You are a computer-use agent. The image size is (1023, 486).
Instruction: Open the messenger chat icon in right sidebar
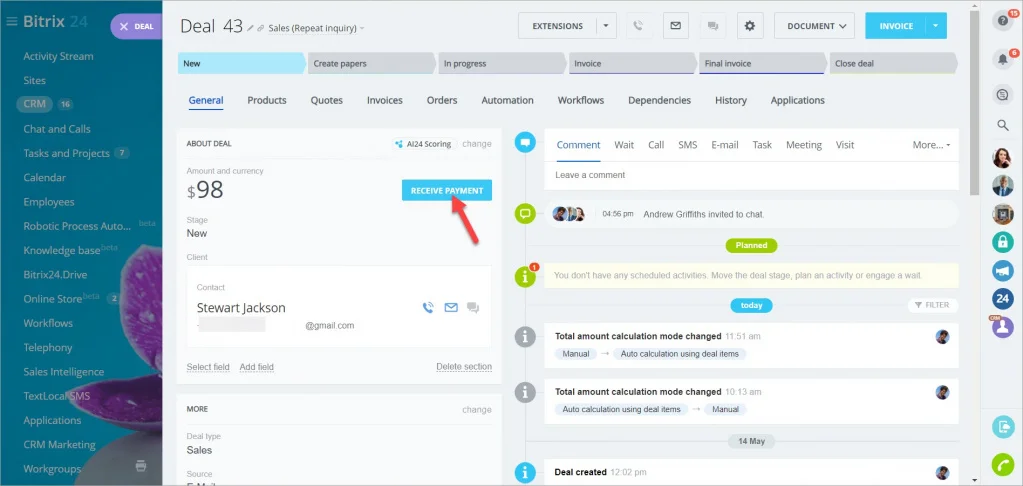[x=1003, y=95]
